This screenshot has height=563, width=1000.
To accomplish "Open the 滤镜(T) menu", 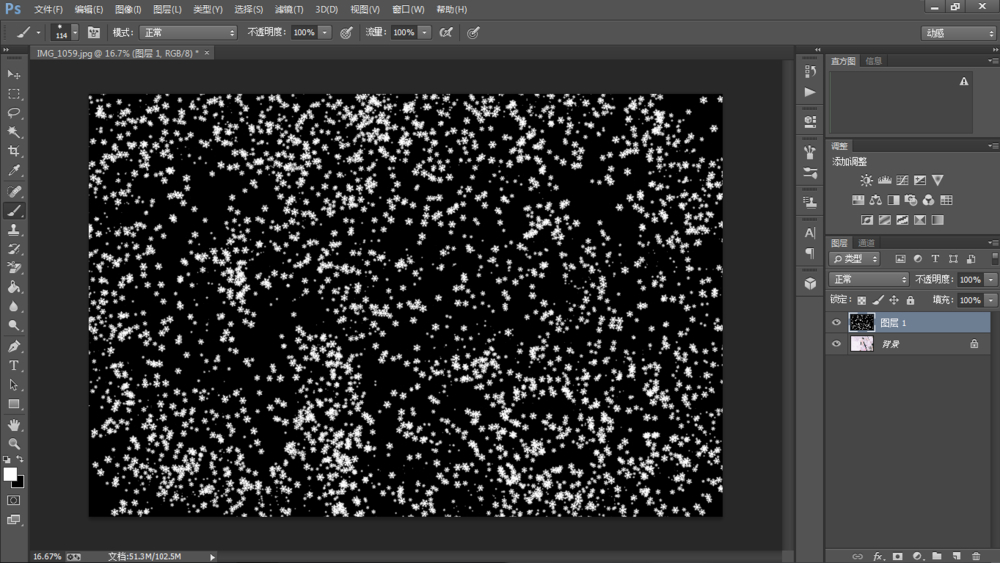I will click(x=289, y=10).
